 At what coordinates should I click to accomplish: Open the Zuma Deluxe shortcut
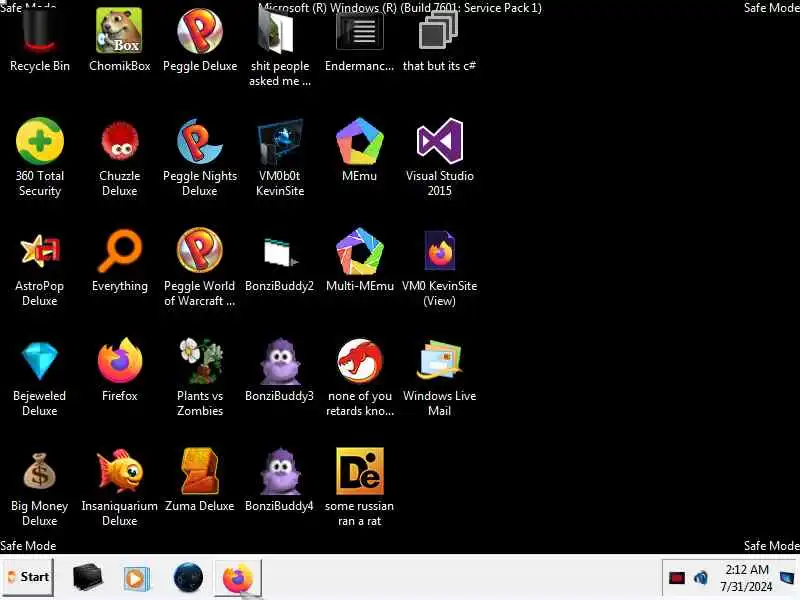coord(199,470)
